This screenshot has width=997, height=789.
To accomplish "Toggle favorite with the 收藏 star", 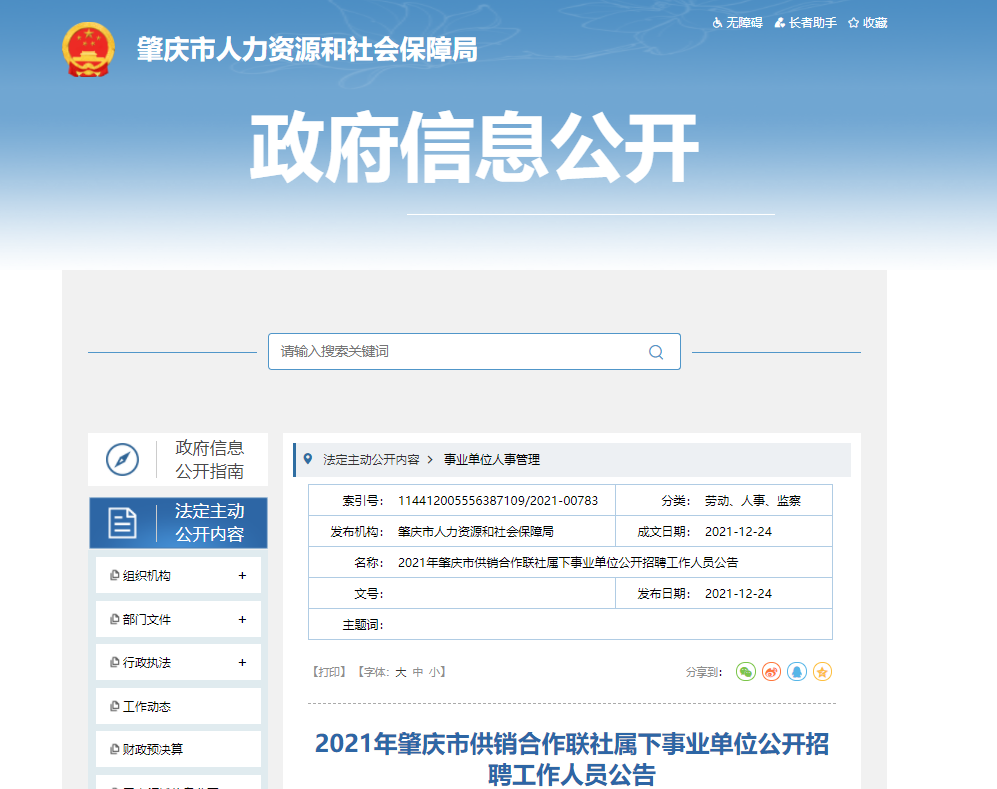I will pyautogui.click(x=867, y=22).
